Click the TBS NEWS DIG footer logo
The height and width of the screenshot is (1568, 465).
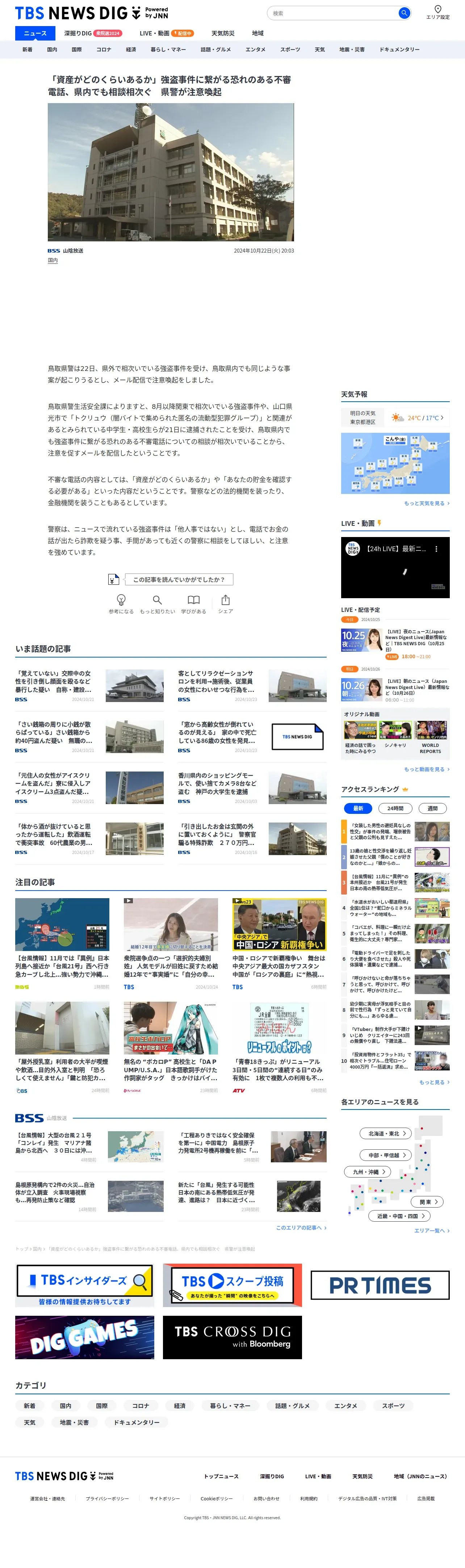[64, 1476]
